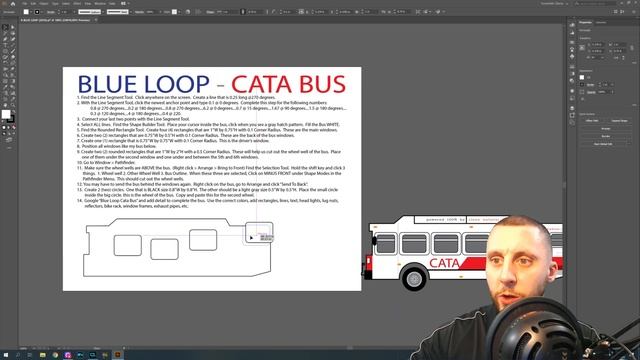Open the variable width profile dropdown

pyautogui.click(x=103, y=12)
